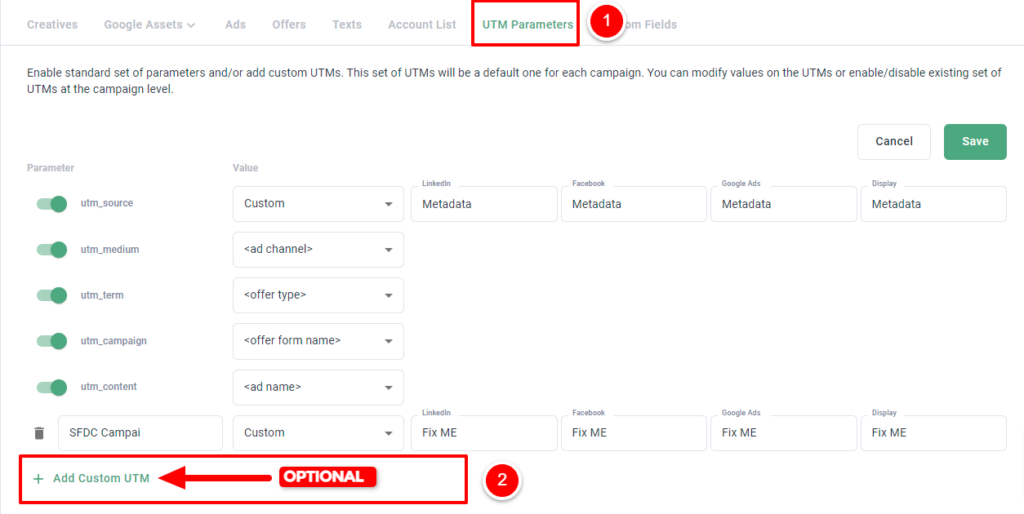Click Add Custom UTM link
The height and width of the screenshot is (514, 1024).
(101, 479)
